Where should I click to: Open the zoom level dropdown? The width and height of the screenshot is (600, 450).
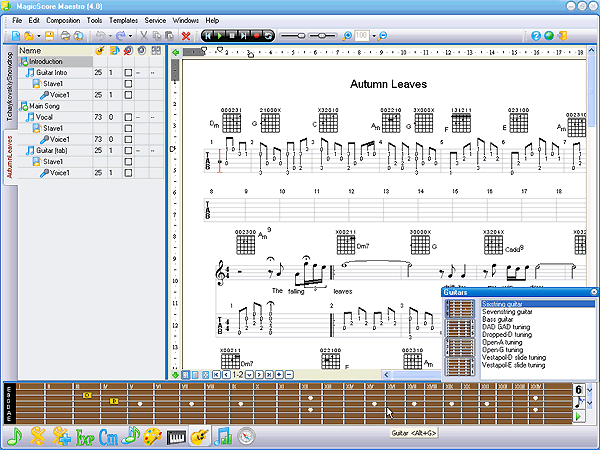point(374,36)
